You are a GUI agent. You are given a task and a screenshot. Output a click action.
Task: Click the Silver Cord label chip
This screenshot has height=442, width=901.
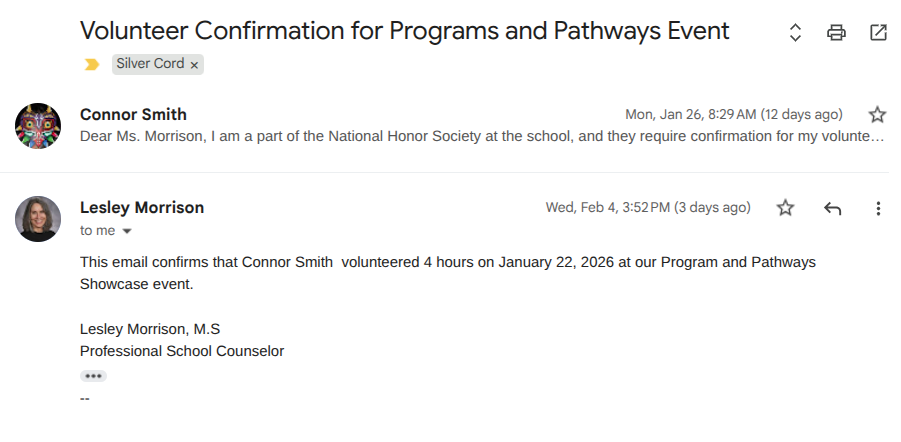pos(150,64)
